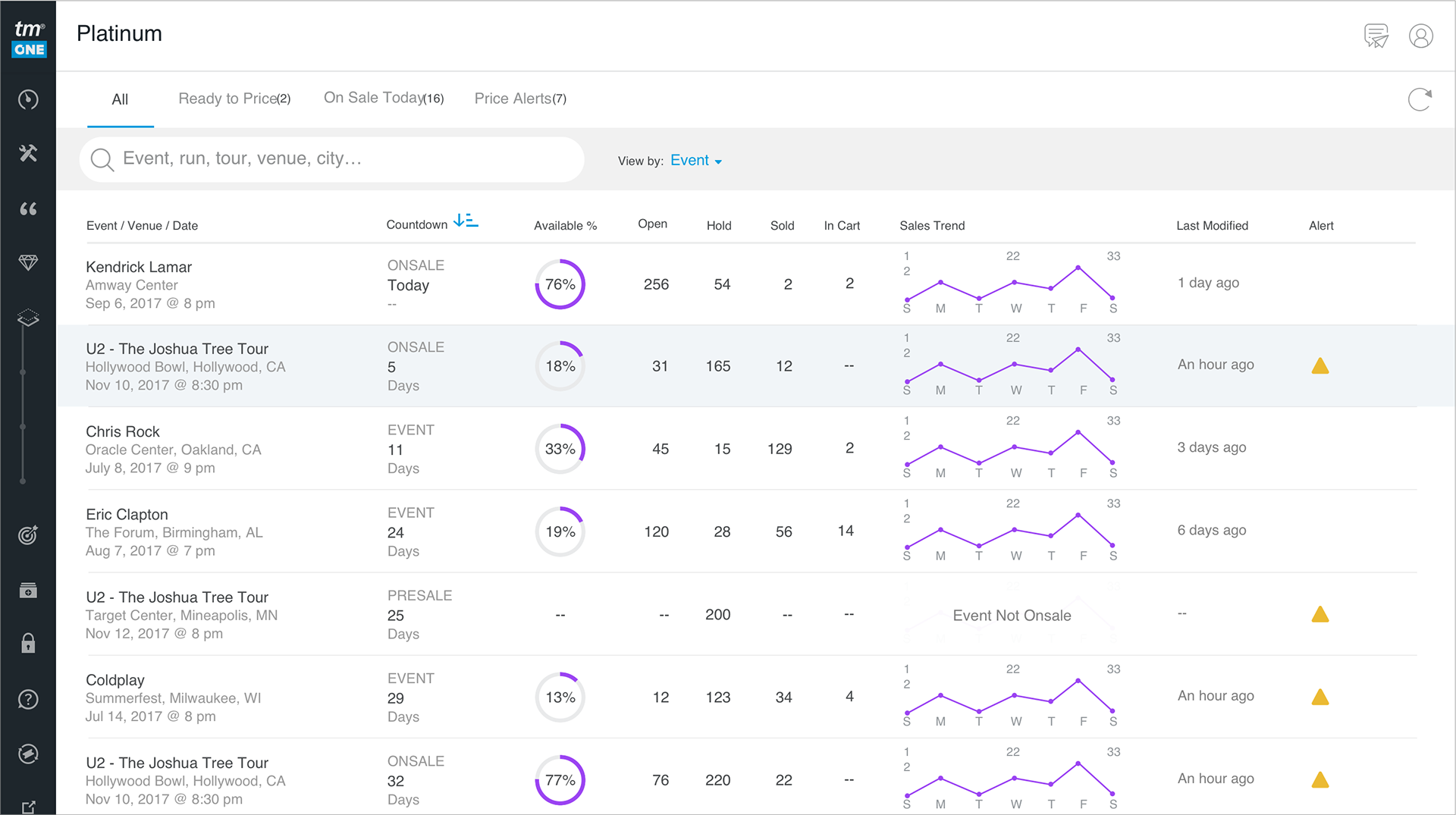
Task: Click the 33% availability ring for Chris Rock
Action: (560, 449)
